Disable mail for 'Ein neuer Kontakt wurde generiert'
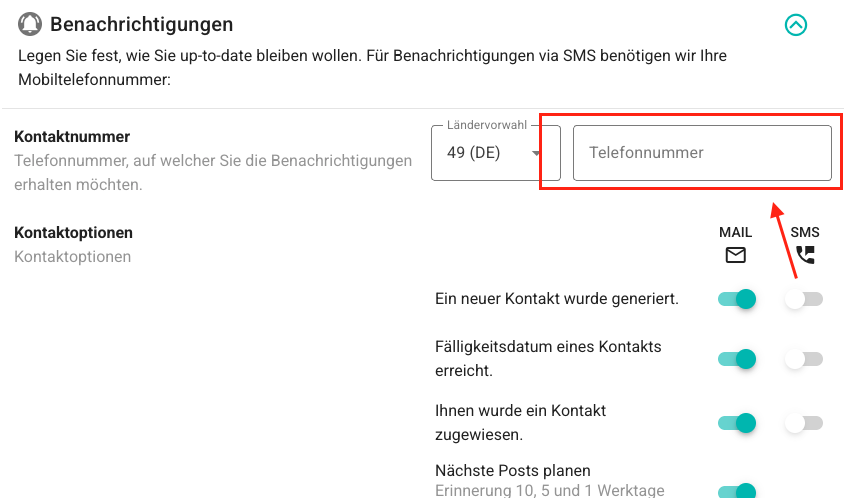The width and height of the screenshot is (847, 498). [x=737, y=299]
